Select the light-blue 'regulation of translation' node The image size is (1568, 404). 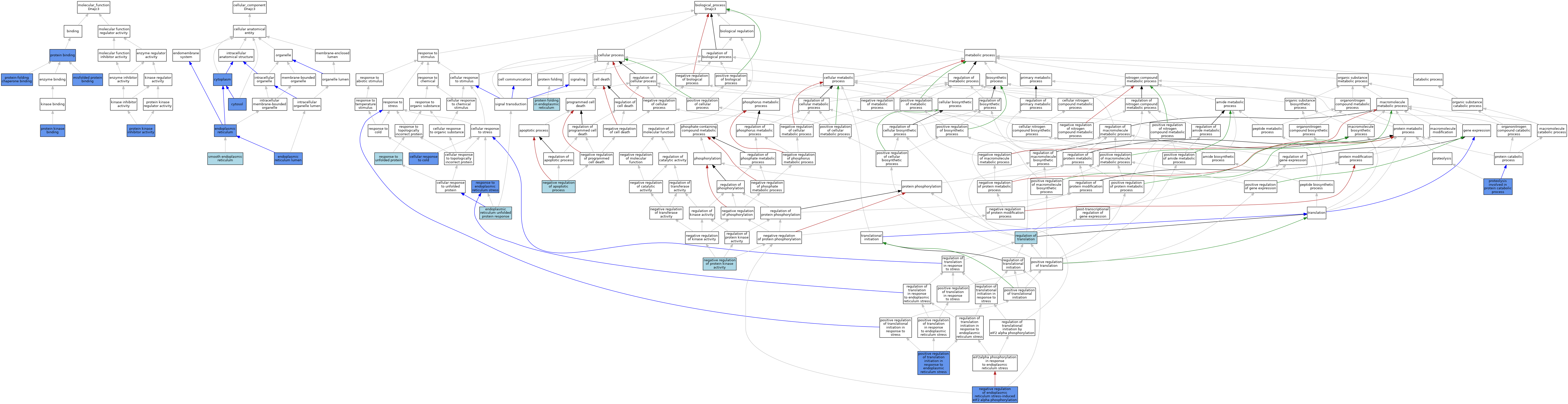click(x=1026, y=238)
